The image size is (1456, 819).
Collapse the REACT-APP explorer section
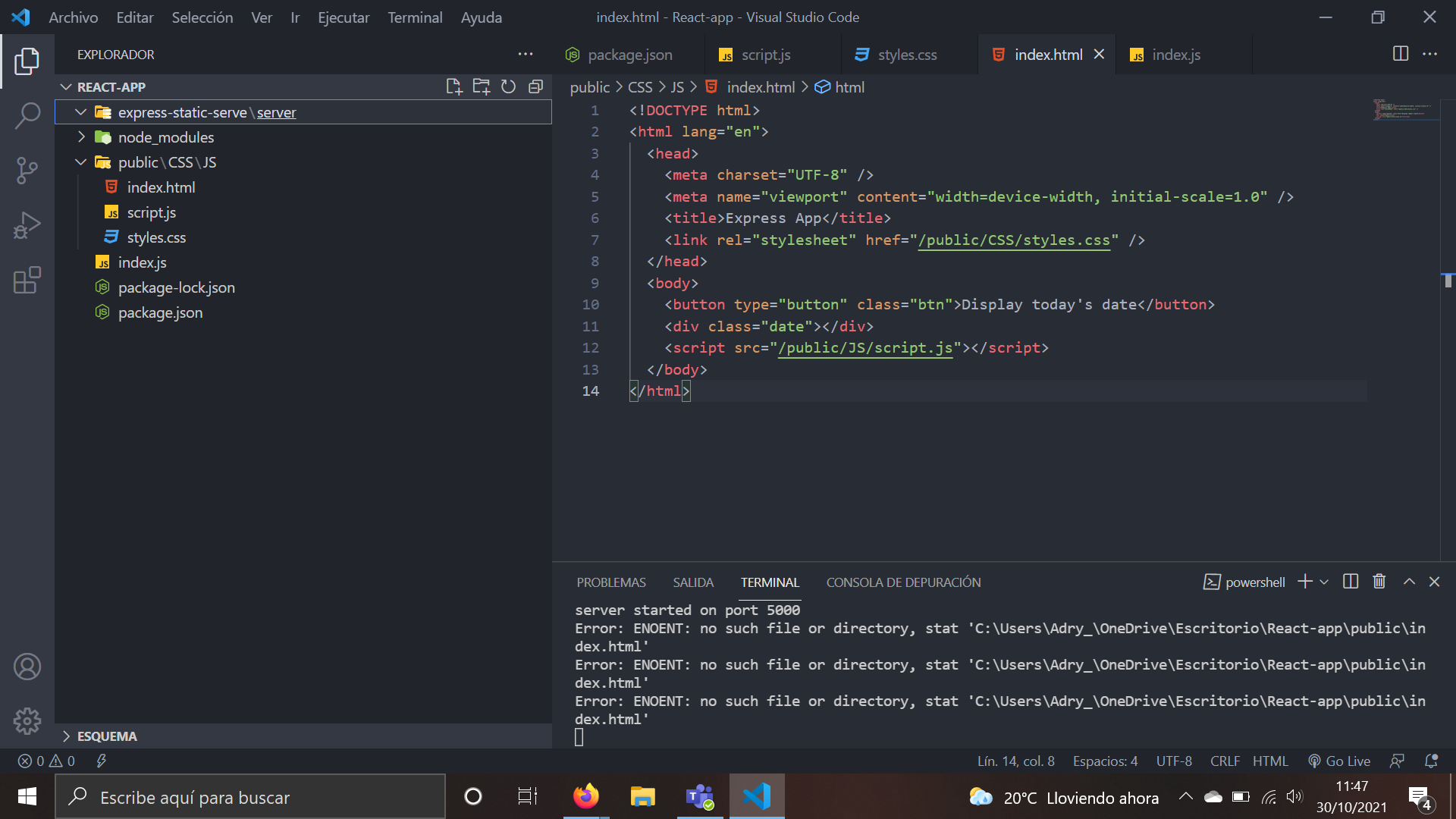[x=66, y=87]
